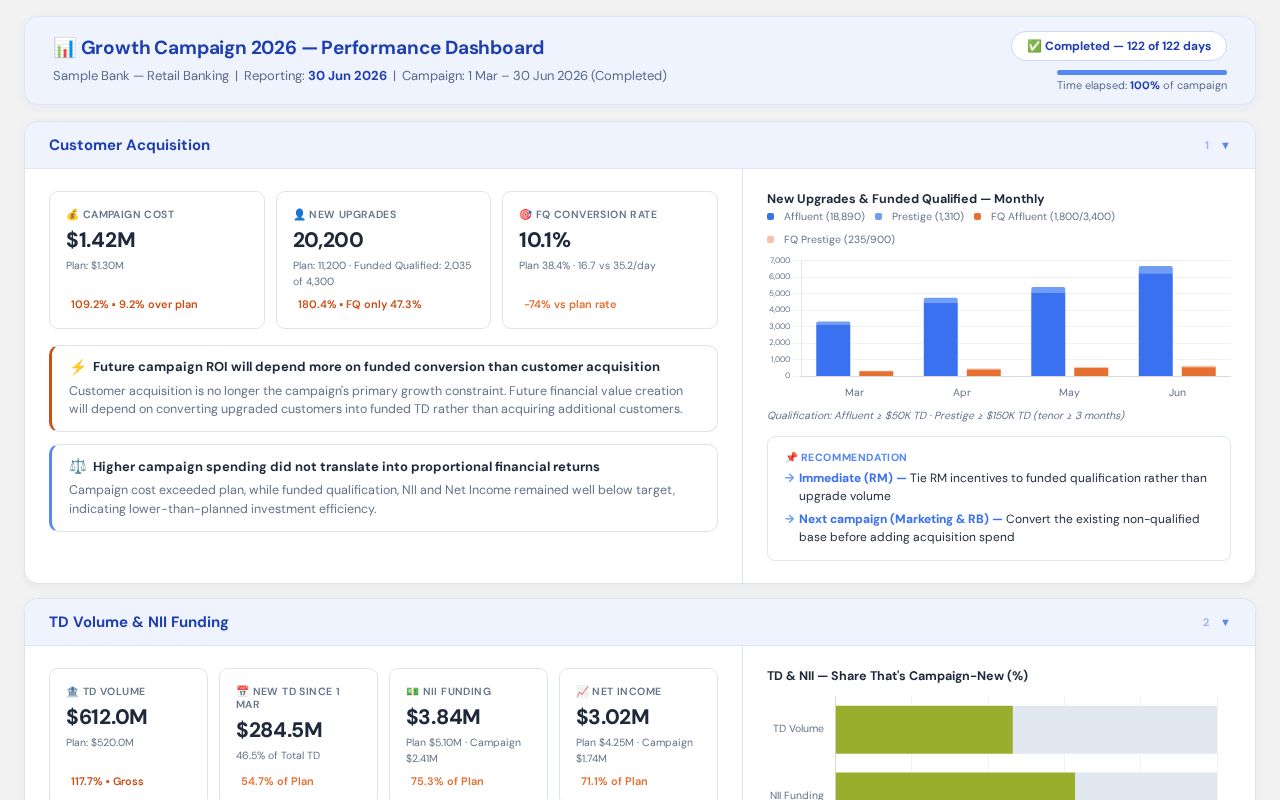
Task: Open the Next campaign (Marketing & RB) link
Action: 900,519
